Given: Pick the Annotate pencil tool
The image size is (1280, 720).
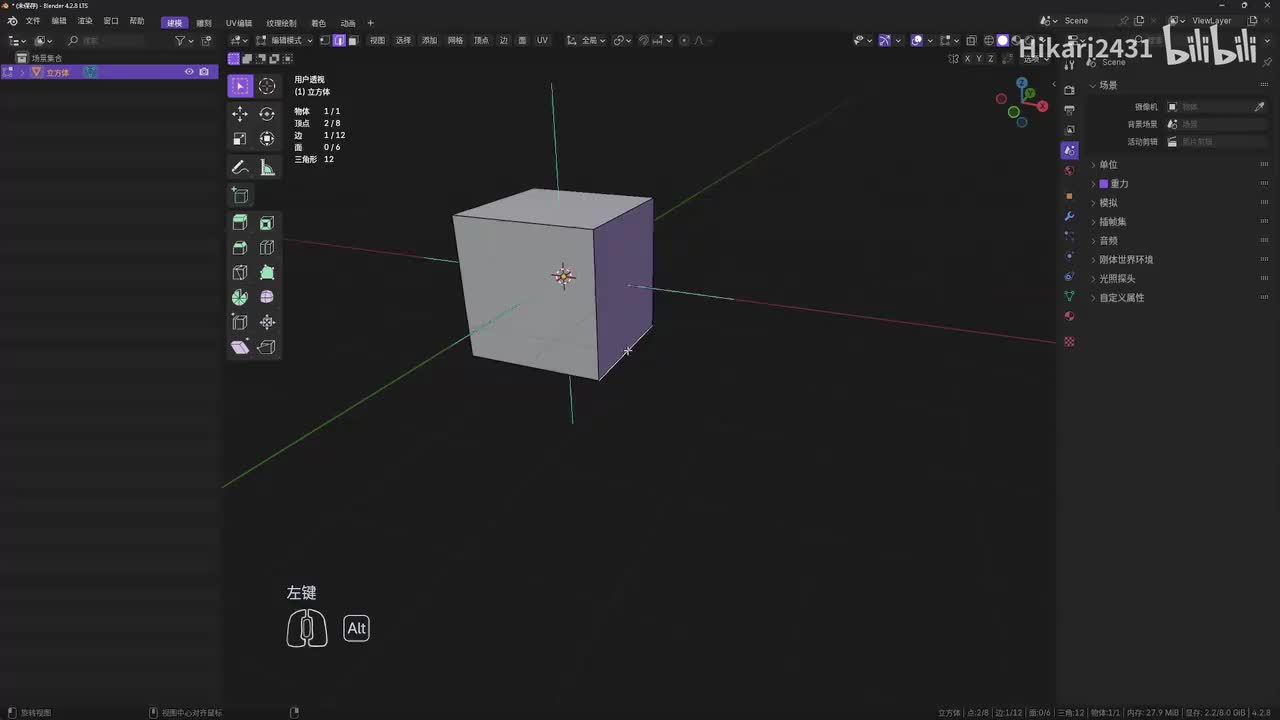Looking at the screenshot, I should coord(240,167).
